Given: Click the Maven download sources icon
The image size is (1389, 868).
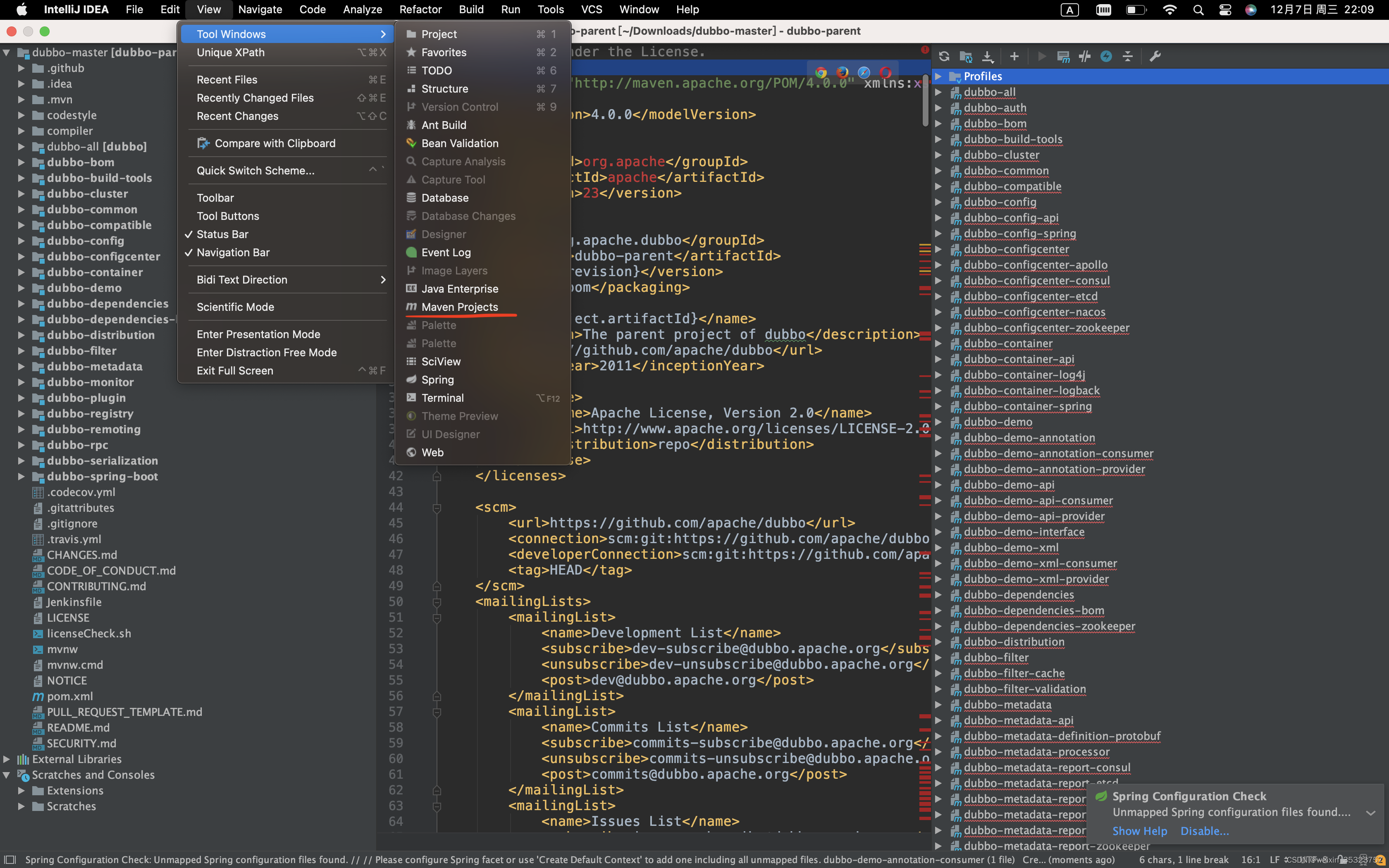Looking at the screenshot, I should pos(988,56).
